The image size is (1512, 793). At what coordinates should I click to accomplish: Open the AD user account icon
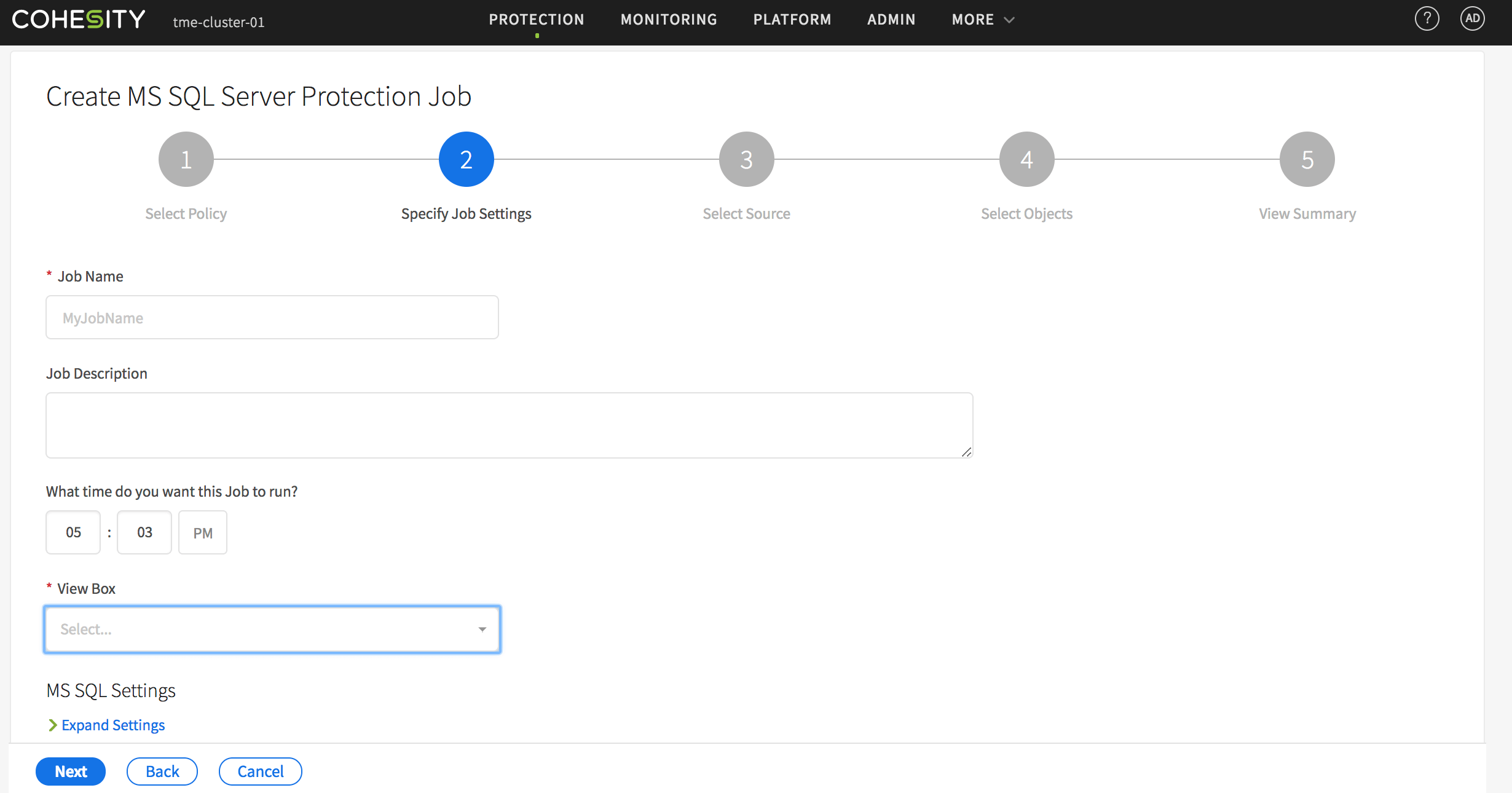tap(1472, 19)
